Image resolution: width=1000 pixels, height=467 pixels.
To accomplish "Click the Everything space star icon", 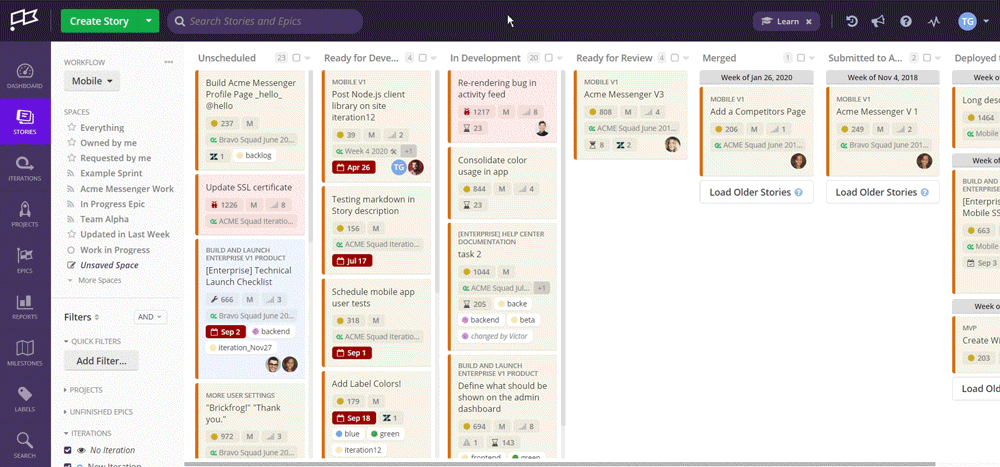I will pyautogui.click(x=71, y=127).
